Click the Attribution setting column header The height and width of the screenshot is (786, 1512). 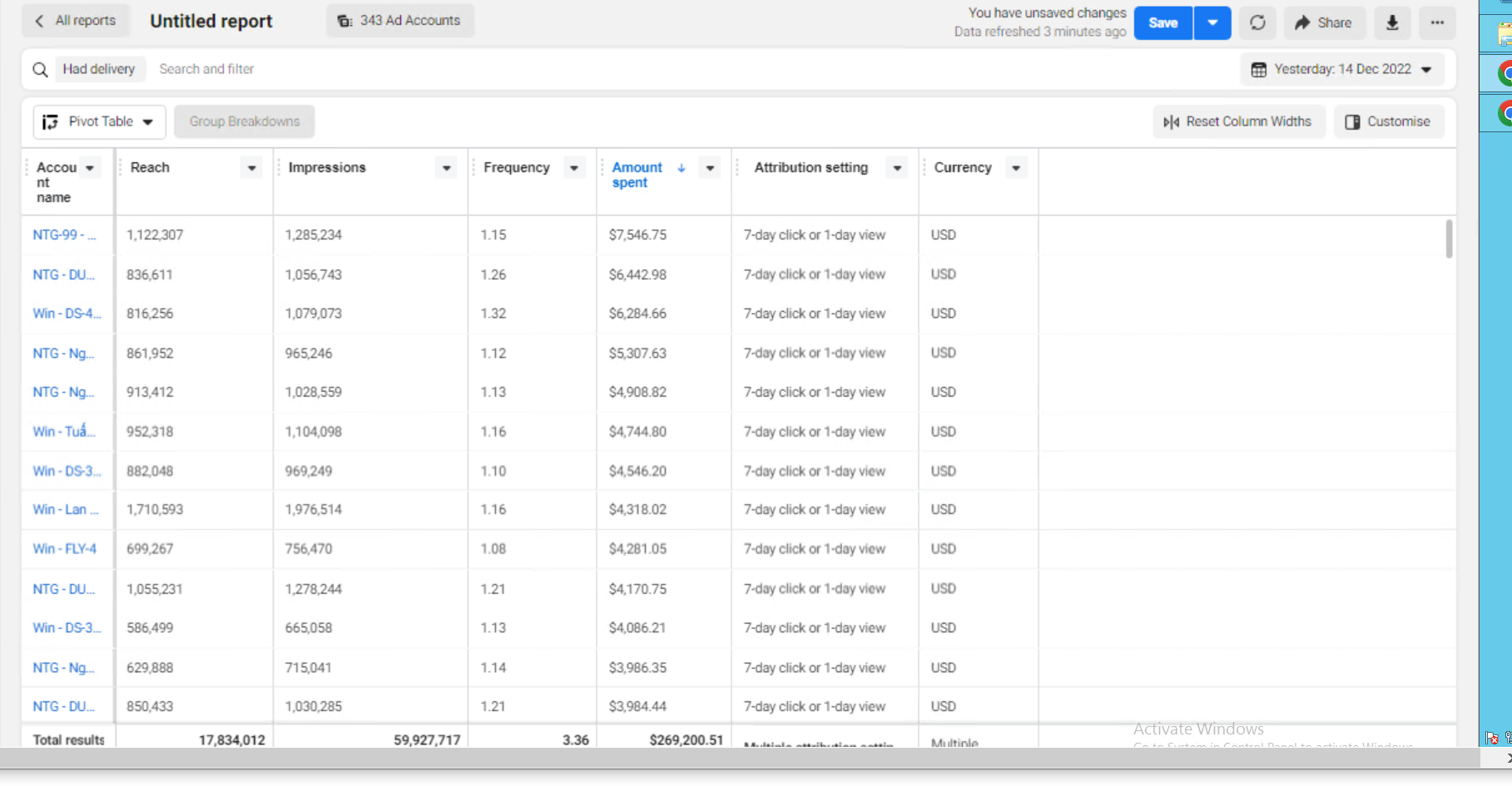pos(811,167)
